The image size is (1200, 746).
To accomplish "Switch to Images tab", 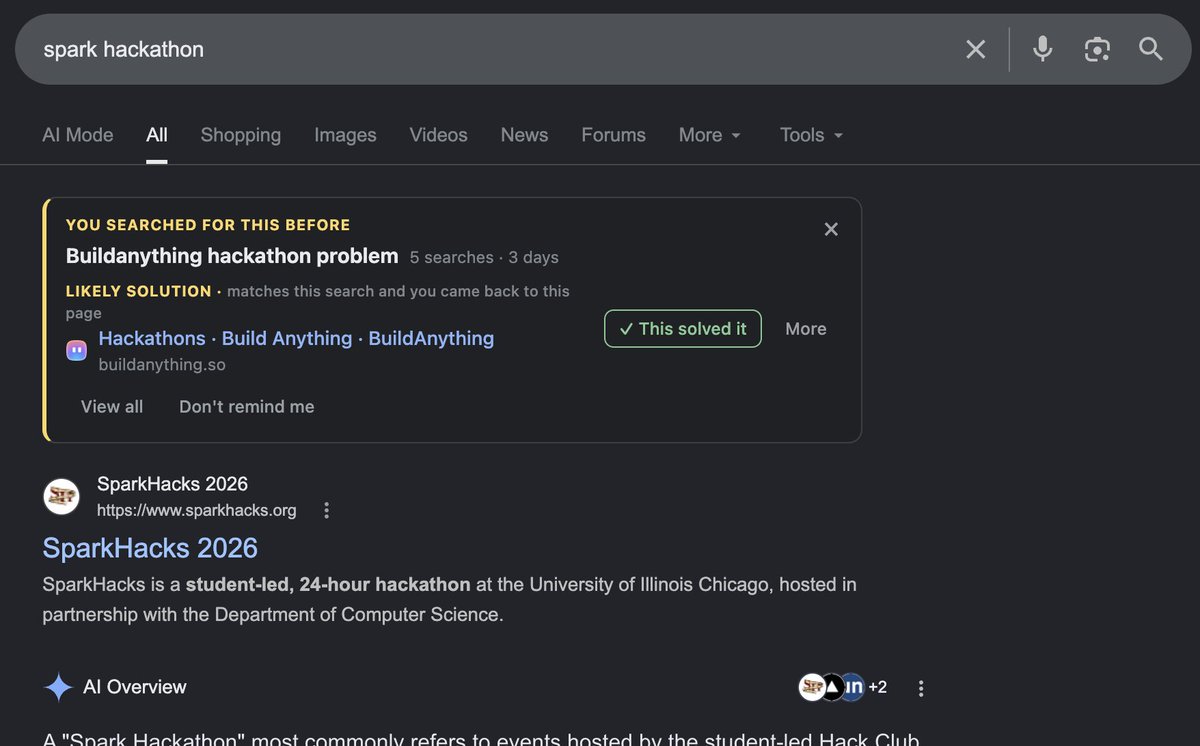I will pyautogui.click(x=345, y=135).
